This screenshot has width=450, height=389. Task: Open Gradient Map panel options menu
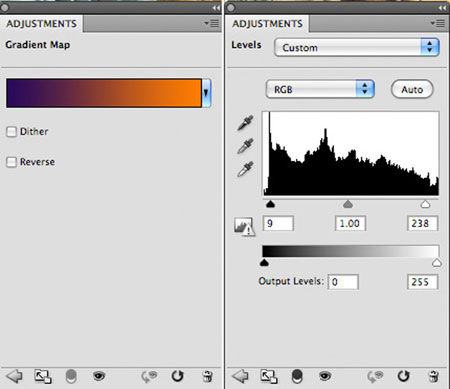(212, 23)
